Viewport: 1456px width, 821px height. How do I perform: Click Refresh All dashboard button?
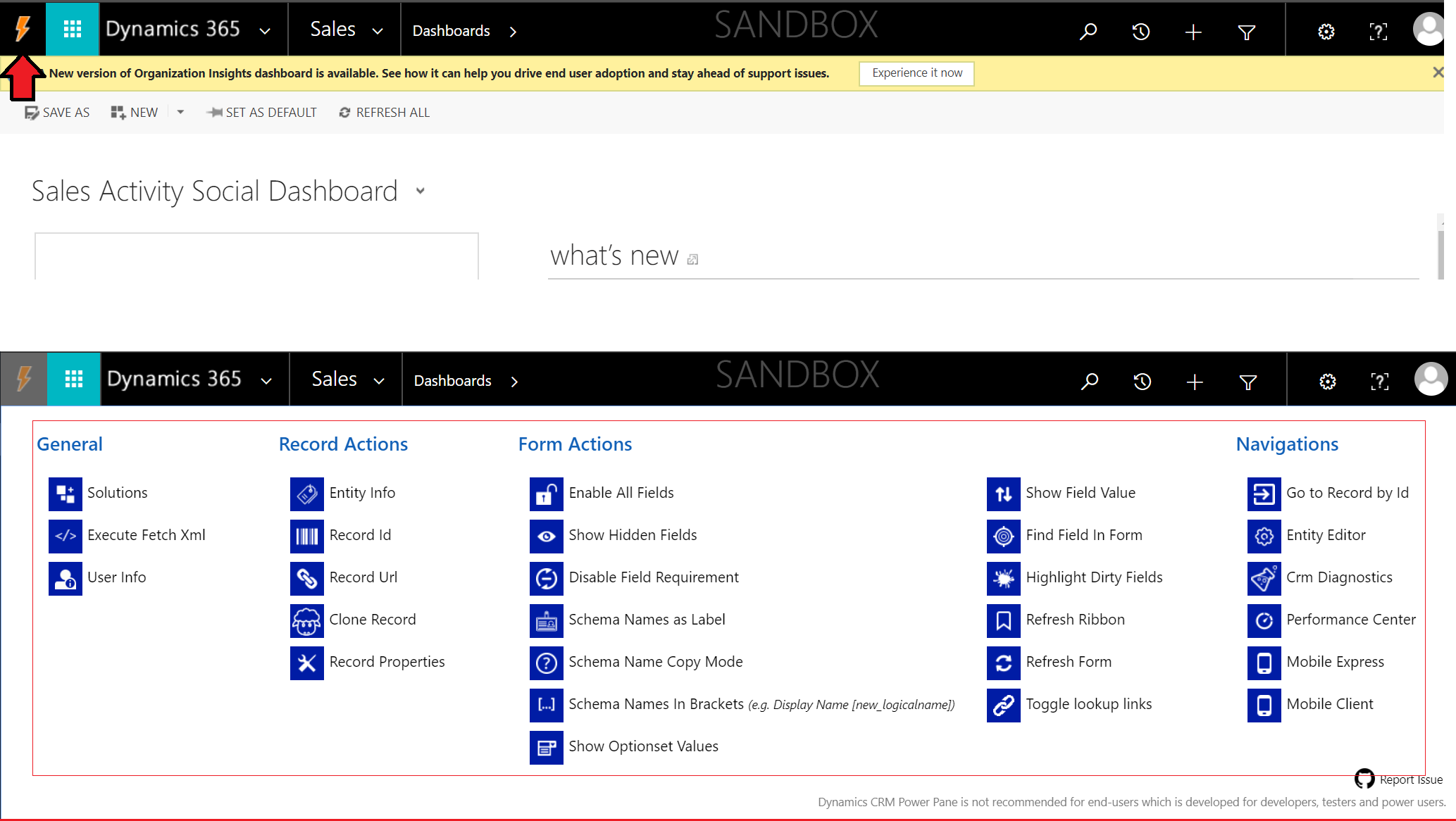pos(385,112)
